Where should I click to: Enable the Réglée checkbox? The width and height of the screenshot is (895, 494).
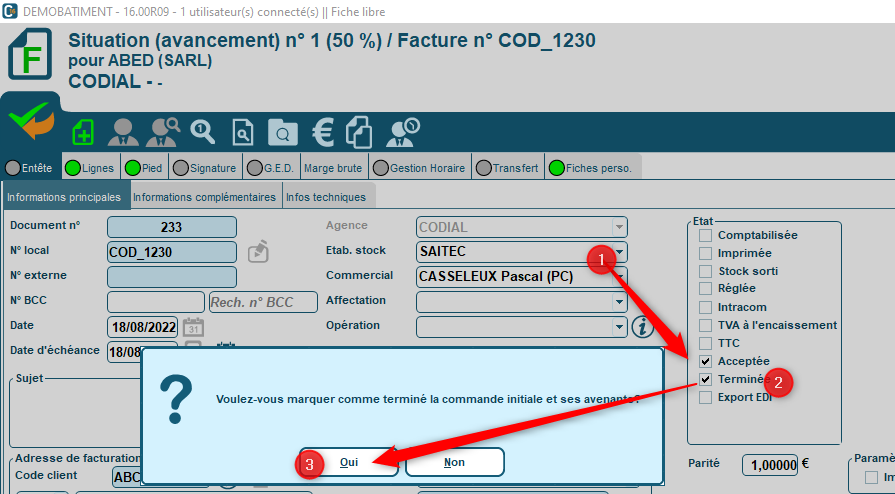pos(706,289)
